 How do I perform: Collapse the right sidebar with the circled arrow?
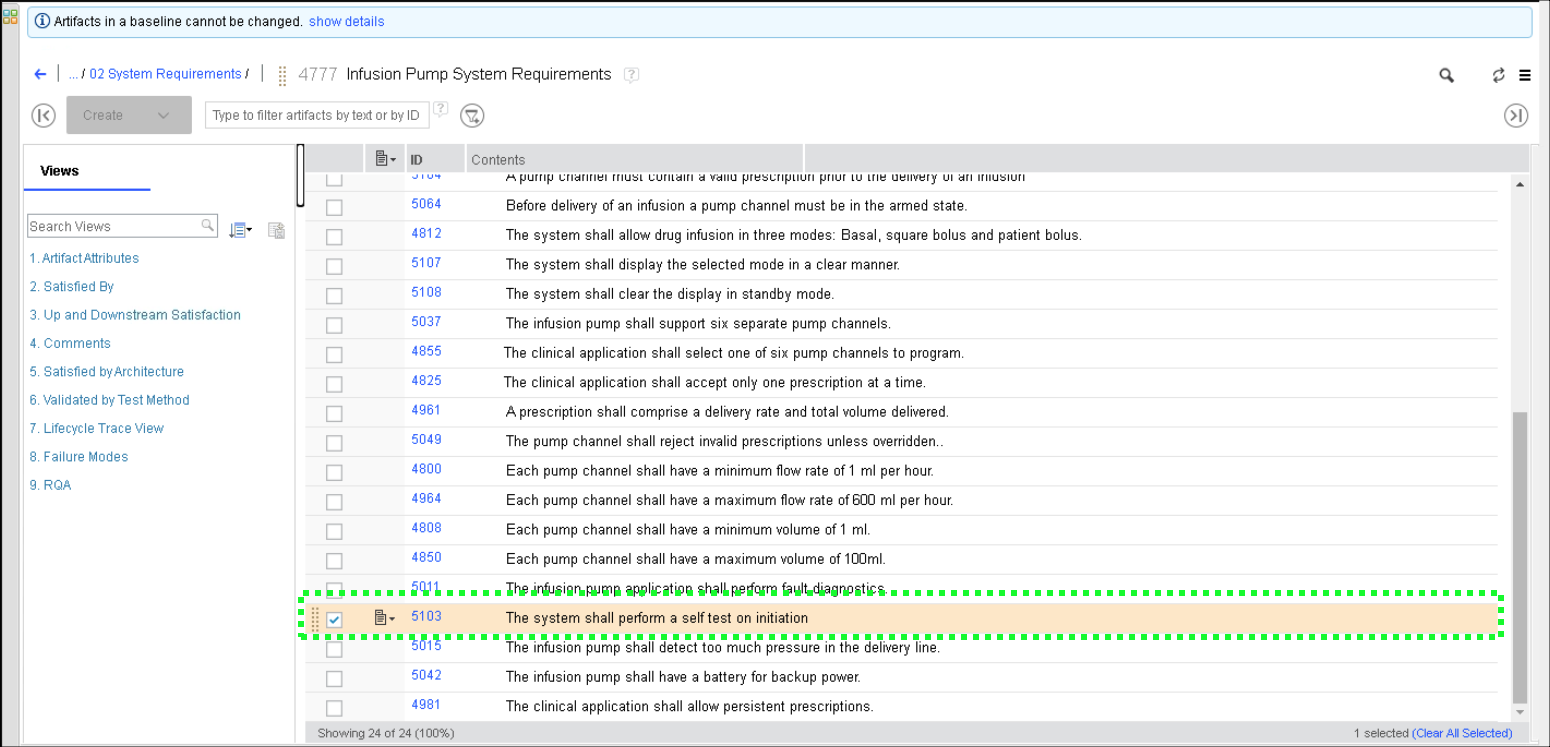(x=1516, y=116)
